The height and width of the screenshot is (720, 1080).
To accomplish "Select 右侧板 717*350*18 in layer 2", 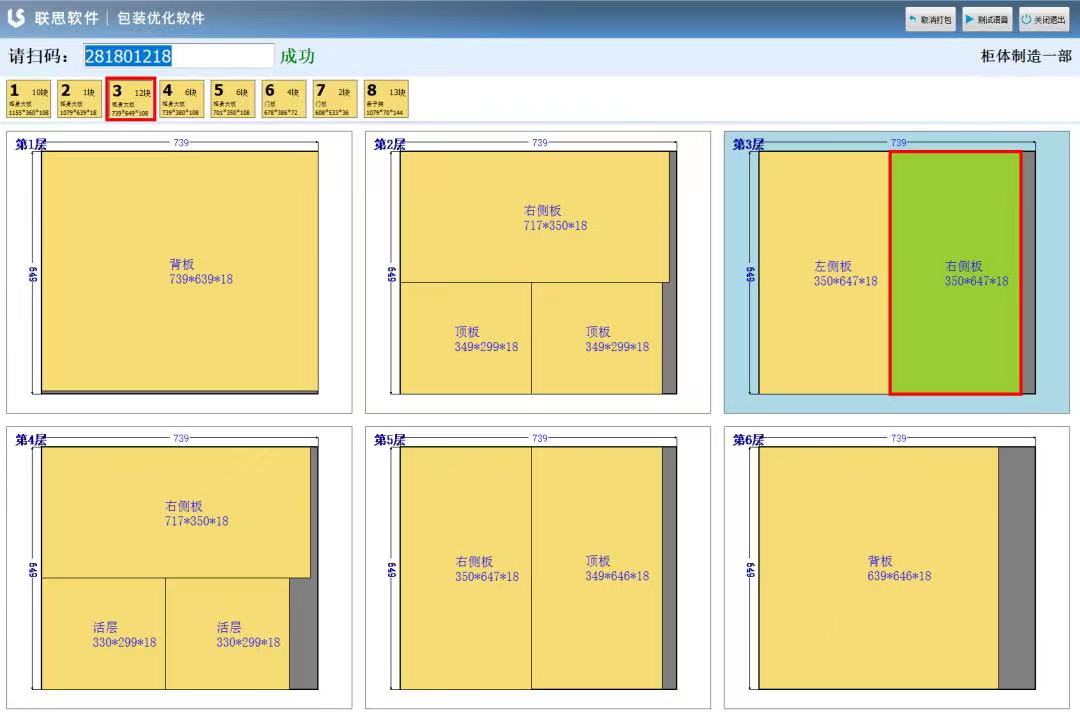I will pyautogui.click(x=534, y=217).
